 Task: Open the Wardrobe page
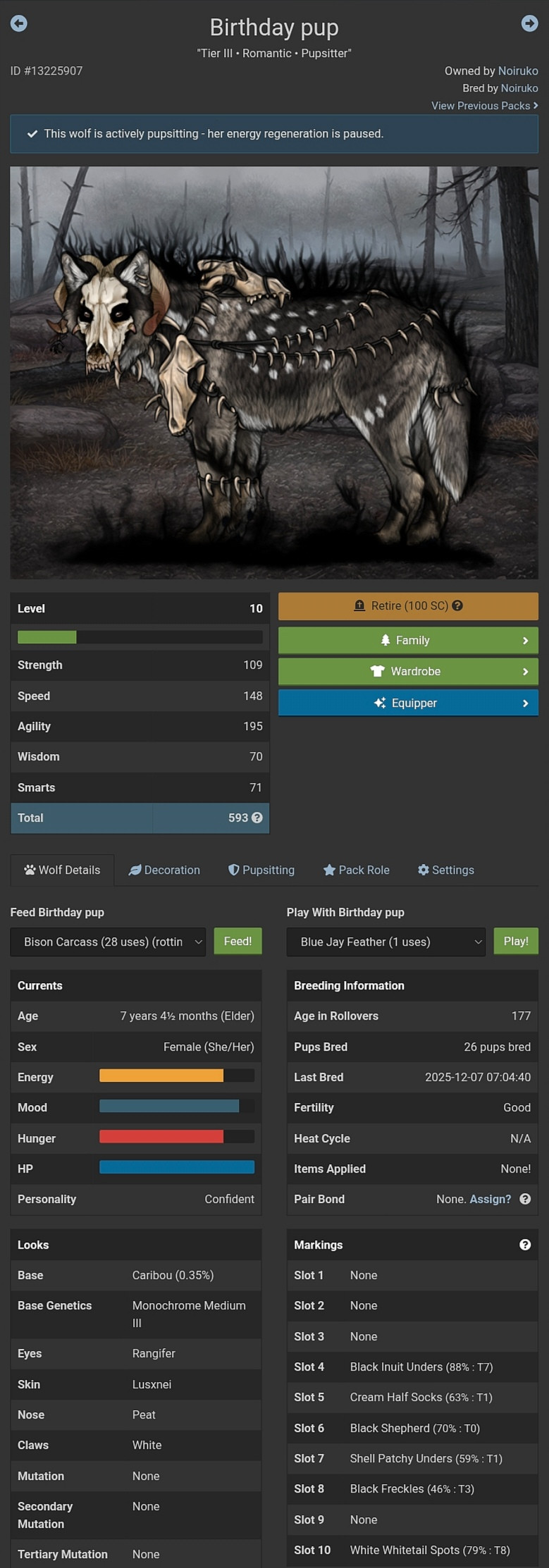point(408,672)
